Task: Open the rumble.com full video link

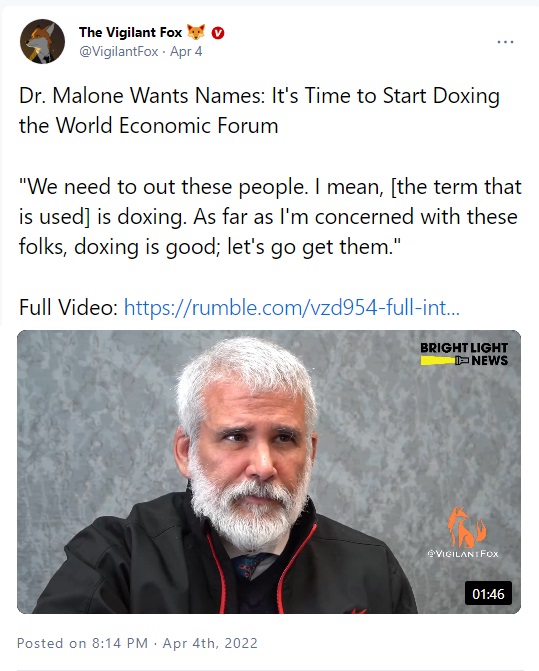Action: click(x=292, y=307)
